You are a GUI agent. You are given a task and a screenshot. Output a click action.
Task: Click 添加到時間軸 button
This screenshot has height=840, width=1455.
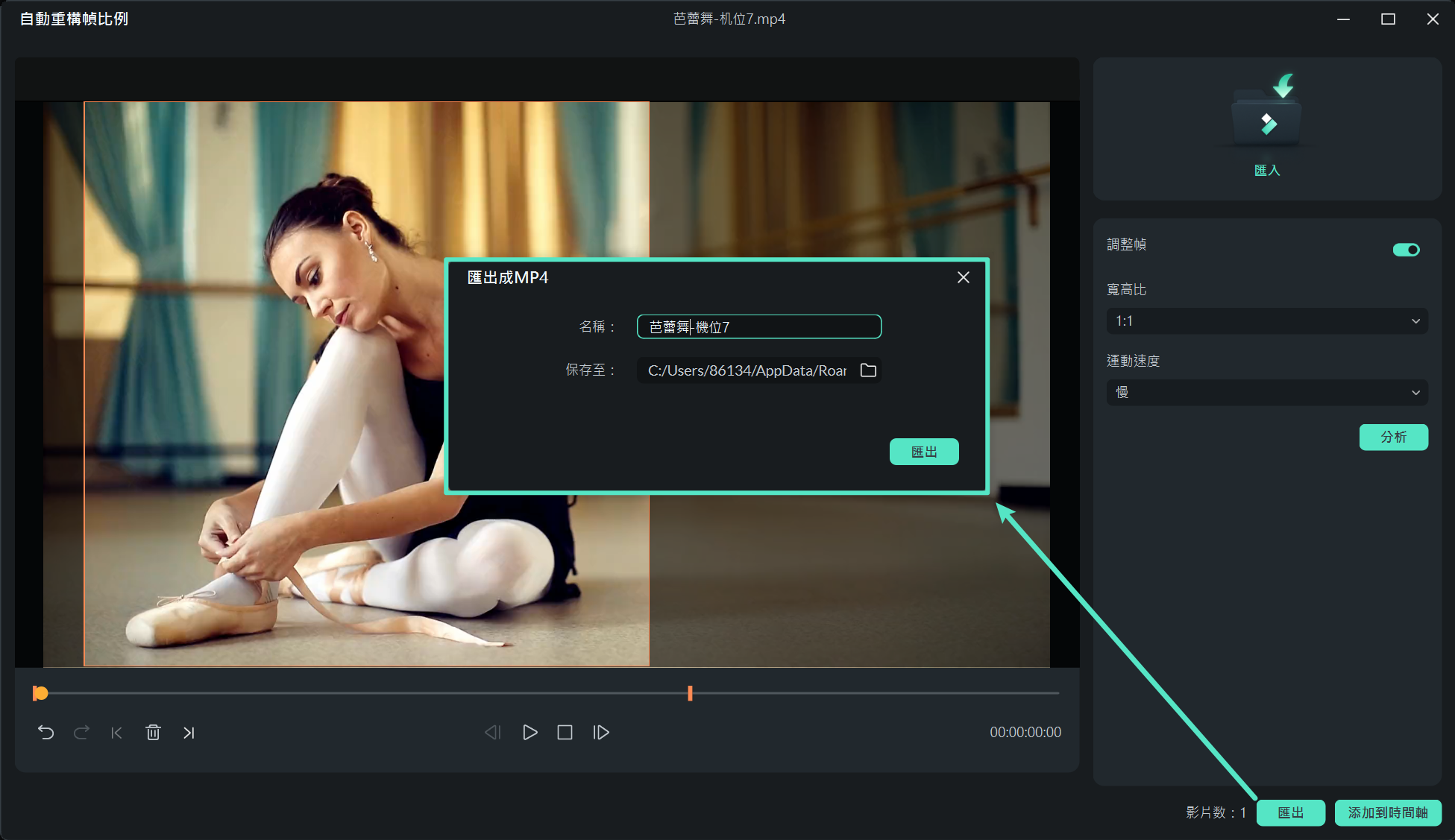(1387, 812)
